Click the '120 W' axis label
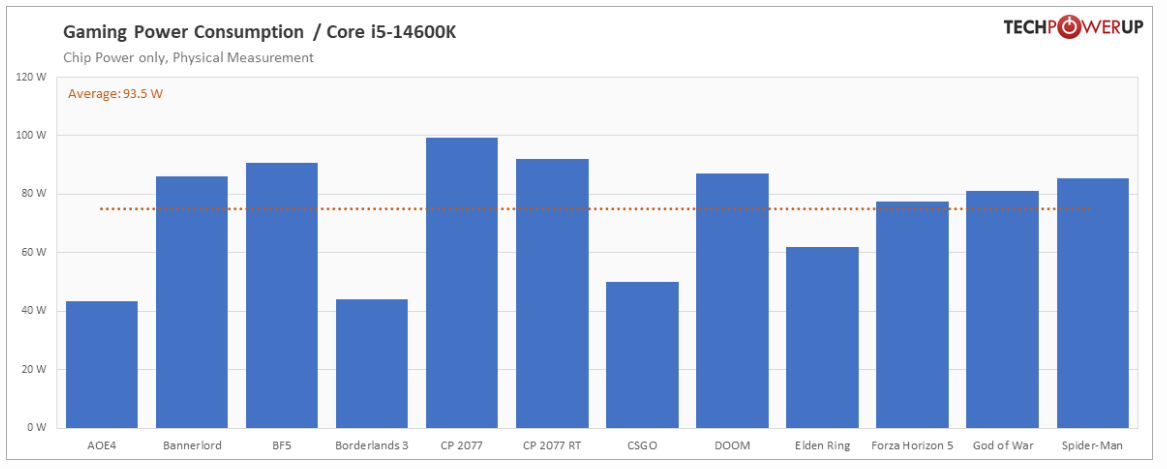Screen dimensions: 1167x469 (x=32, y=77)
